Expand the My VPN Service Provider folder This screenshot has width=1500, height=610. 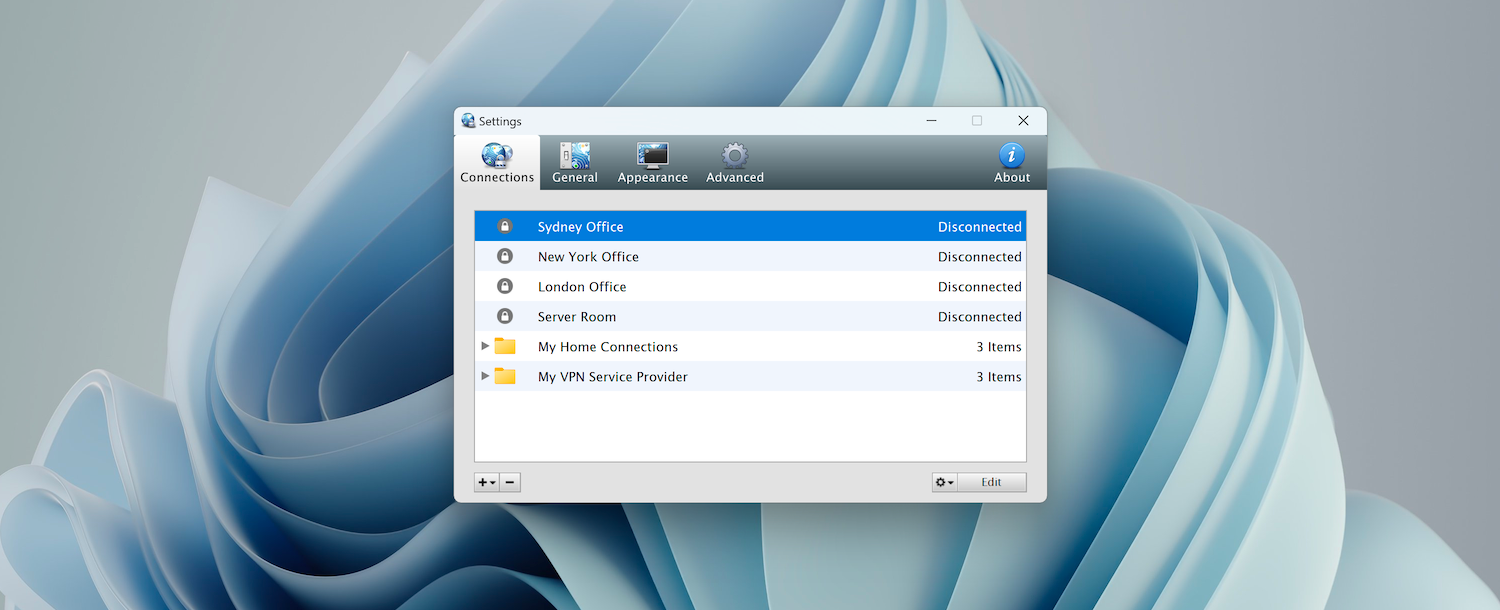(x=485, y=376)
